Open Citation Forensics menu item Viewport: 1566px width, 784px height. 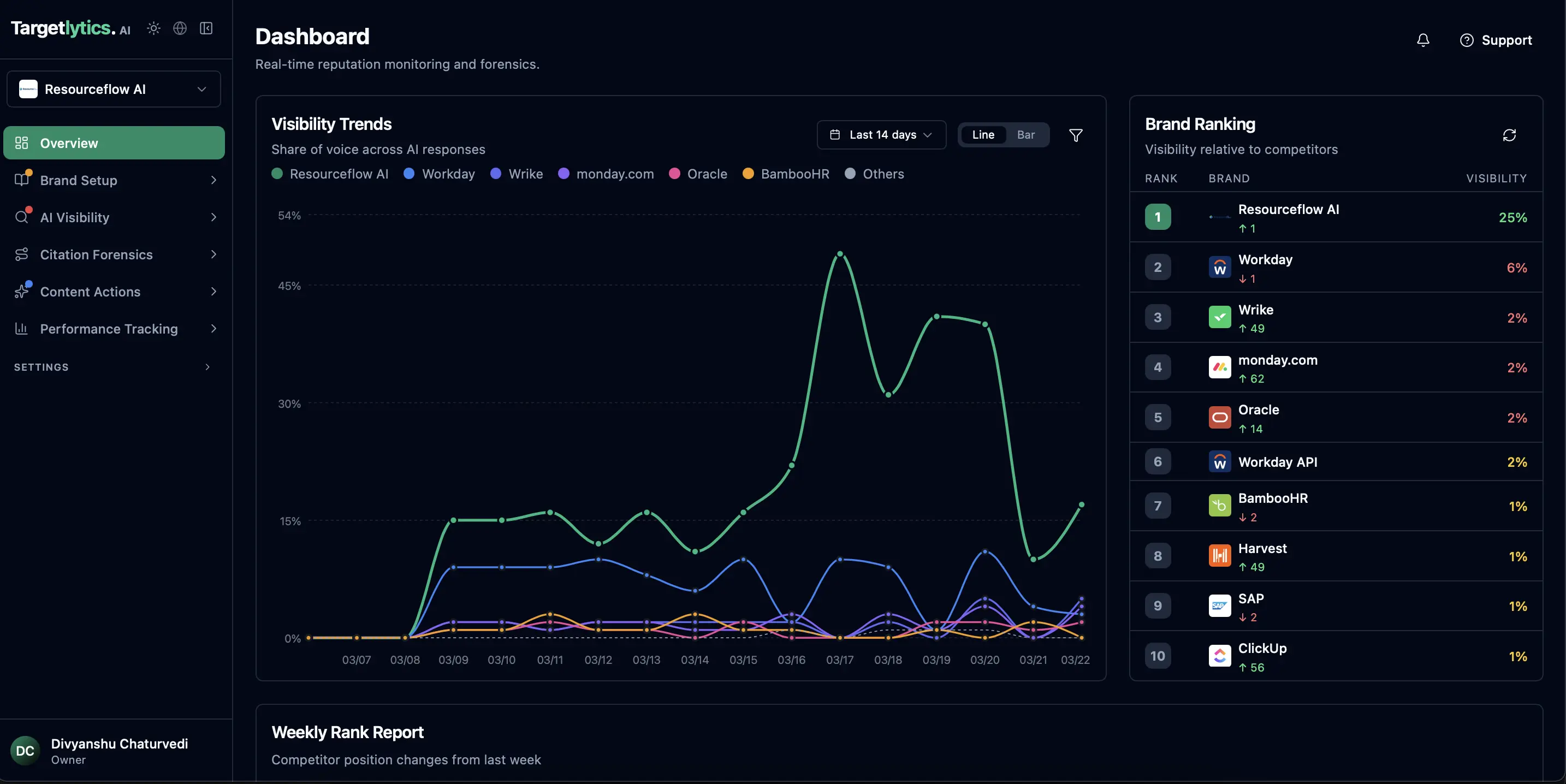coord(114,254)
